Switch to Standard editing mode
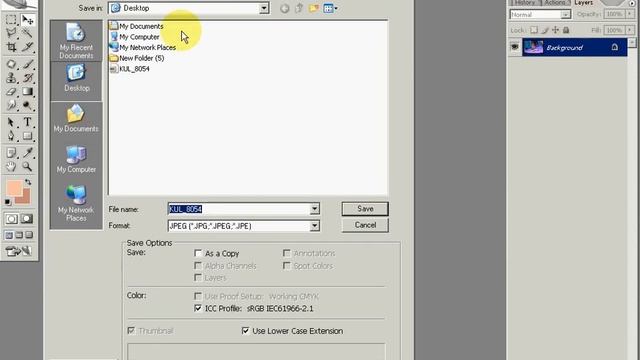The width and height of the screenshot is (640, 360). [x=11, y=219]
